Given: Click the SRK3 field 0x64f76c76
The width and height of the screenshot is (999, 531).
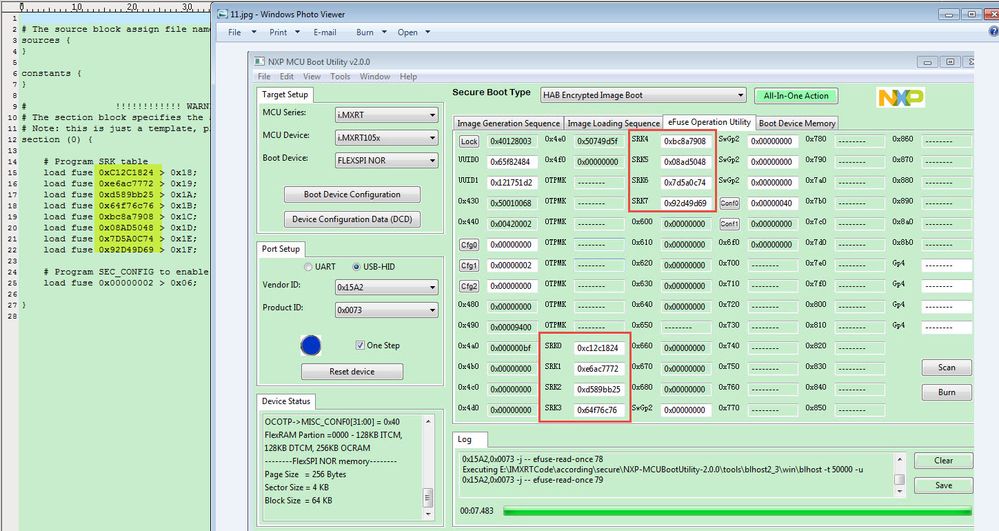Looking at the screenshot, I should click(x=598, y=410).
